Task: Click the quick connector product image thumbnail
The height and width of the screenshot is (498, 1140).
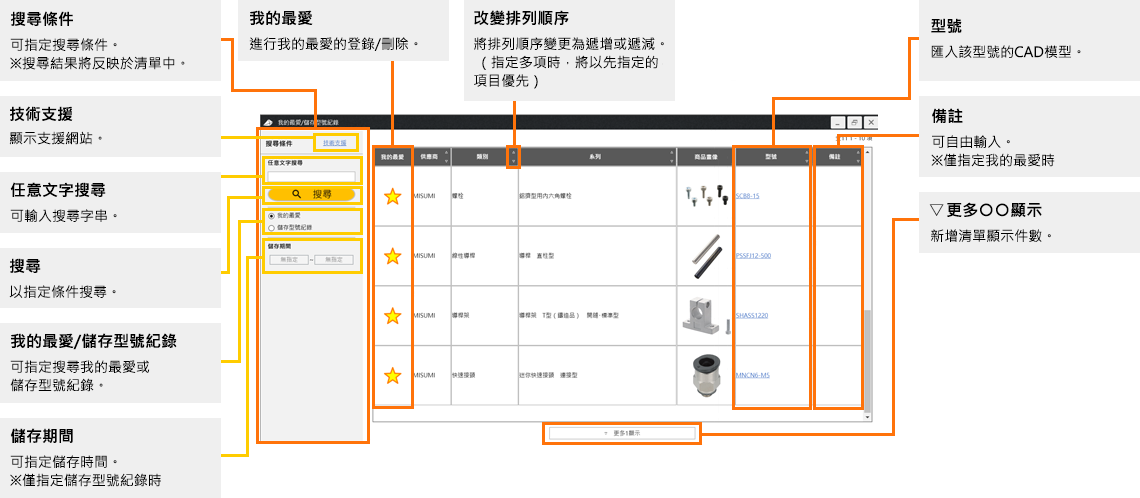Action: (x=705, y=375)
